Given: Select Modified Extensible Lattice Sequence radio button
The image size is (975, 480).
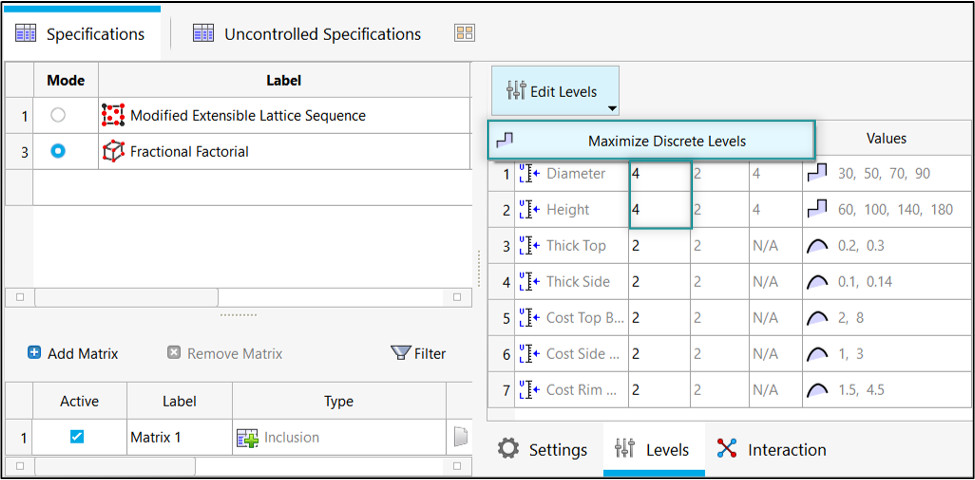Looking at the screenshot, I should click(x=58, y=116).
